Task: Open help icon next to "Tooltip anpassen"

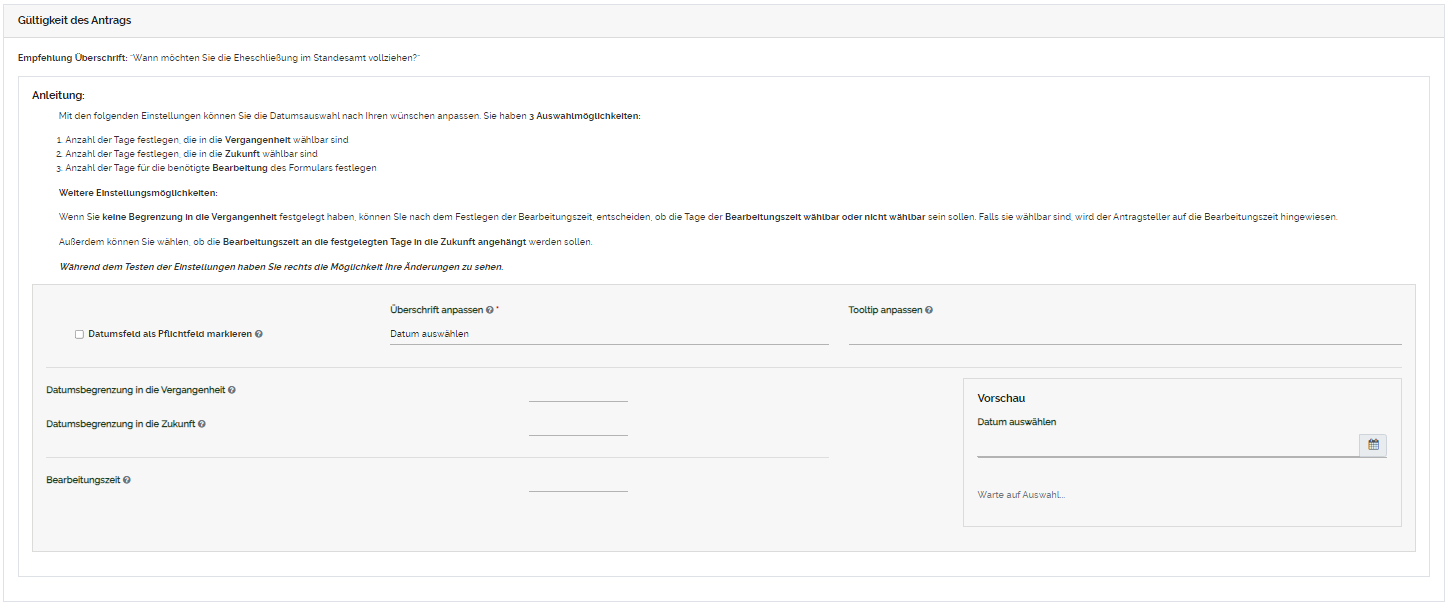Action: point(927,310)
